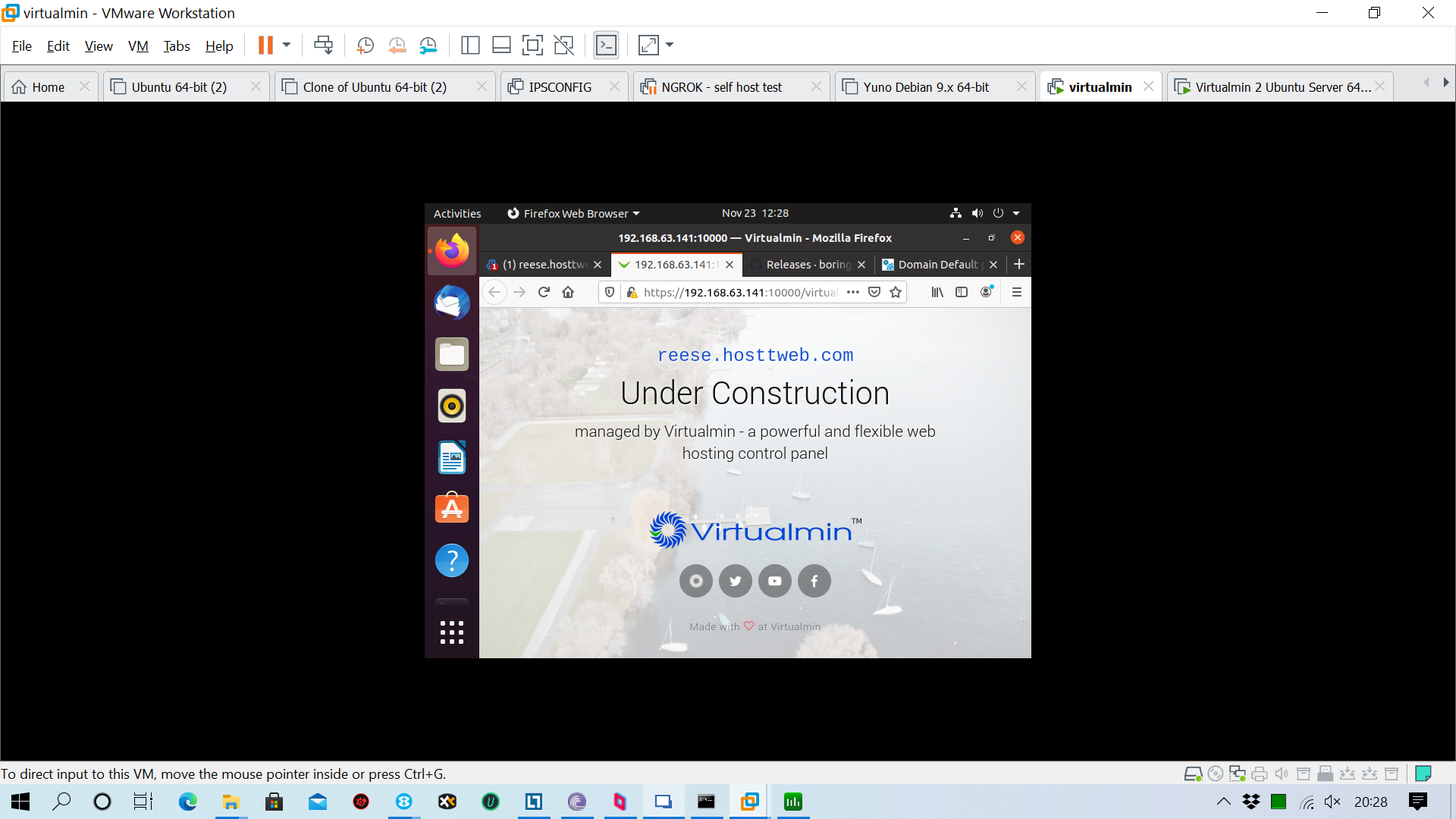Take a snapshot of this VM
This screenshot has height=819, width=1456.
point(365,45)
